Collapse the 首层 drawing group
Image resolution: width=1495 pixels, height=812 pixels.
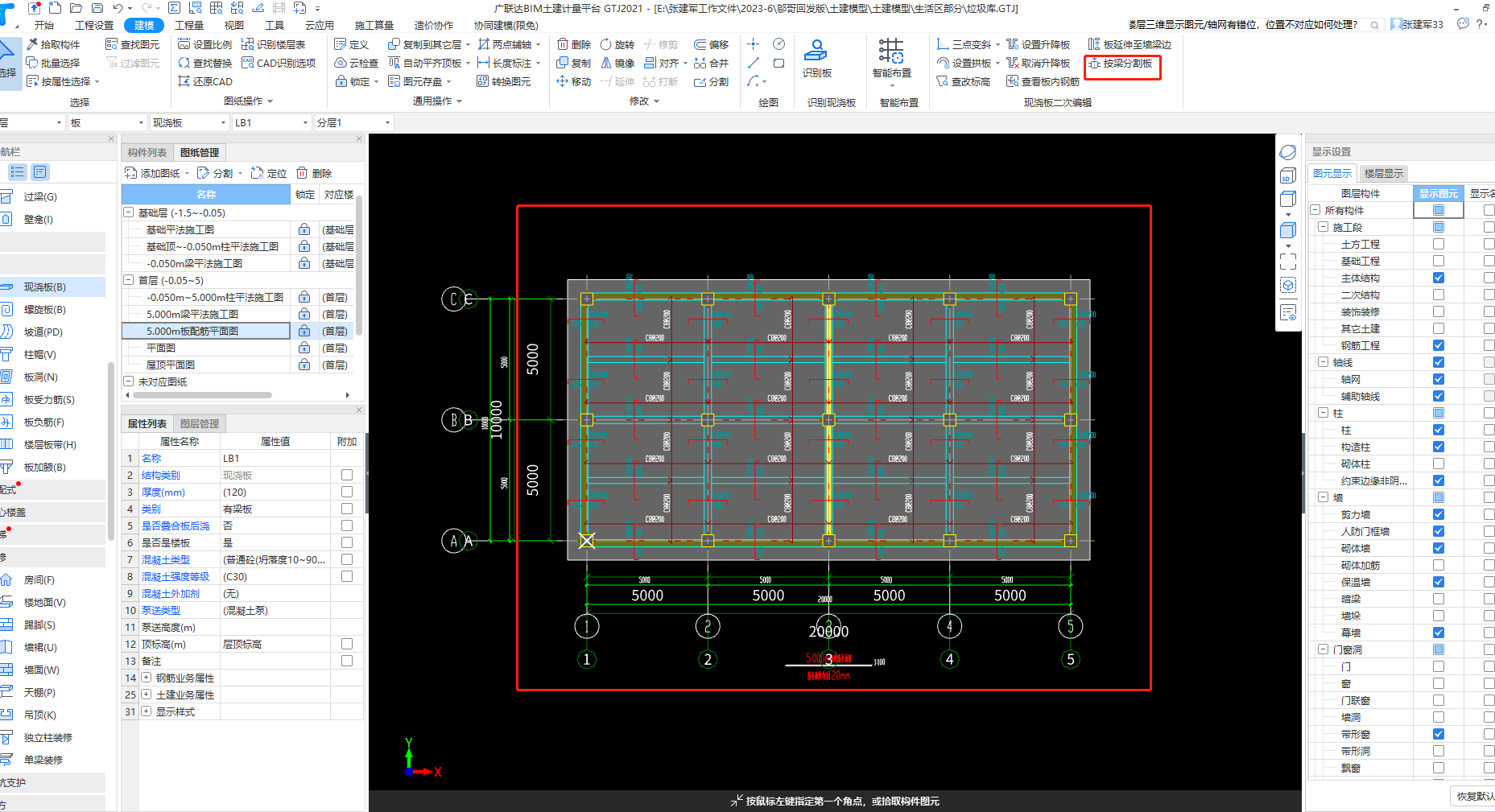pos(129,280)
